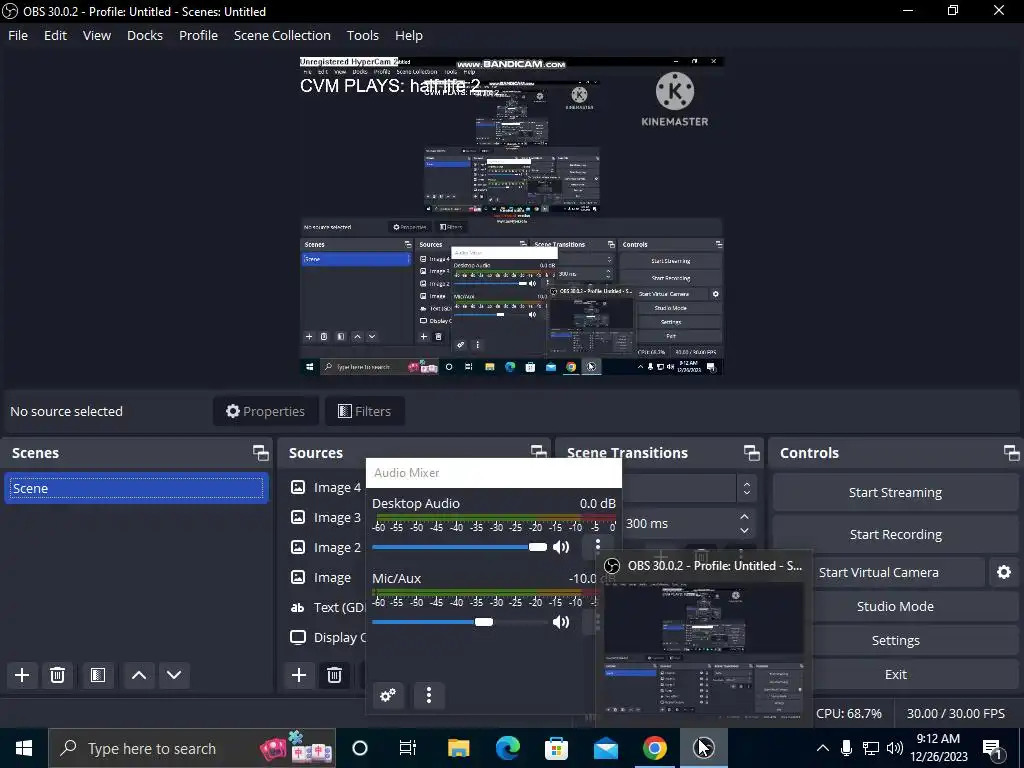Show hidden system tray icons chevron

click(x=823, y=748)
